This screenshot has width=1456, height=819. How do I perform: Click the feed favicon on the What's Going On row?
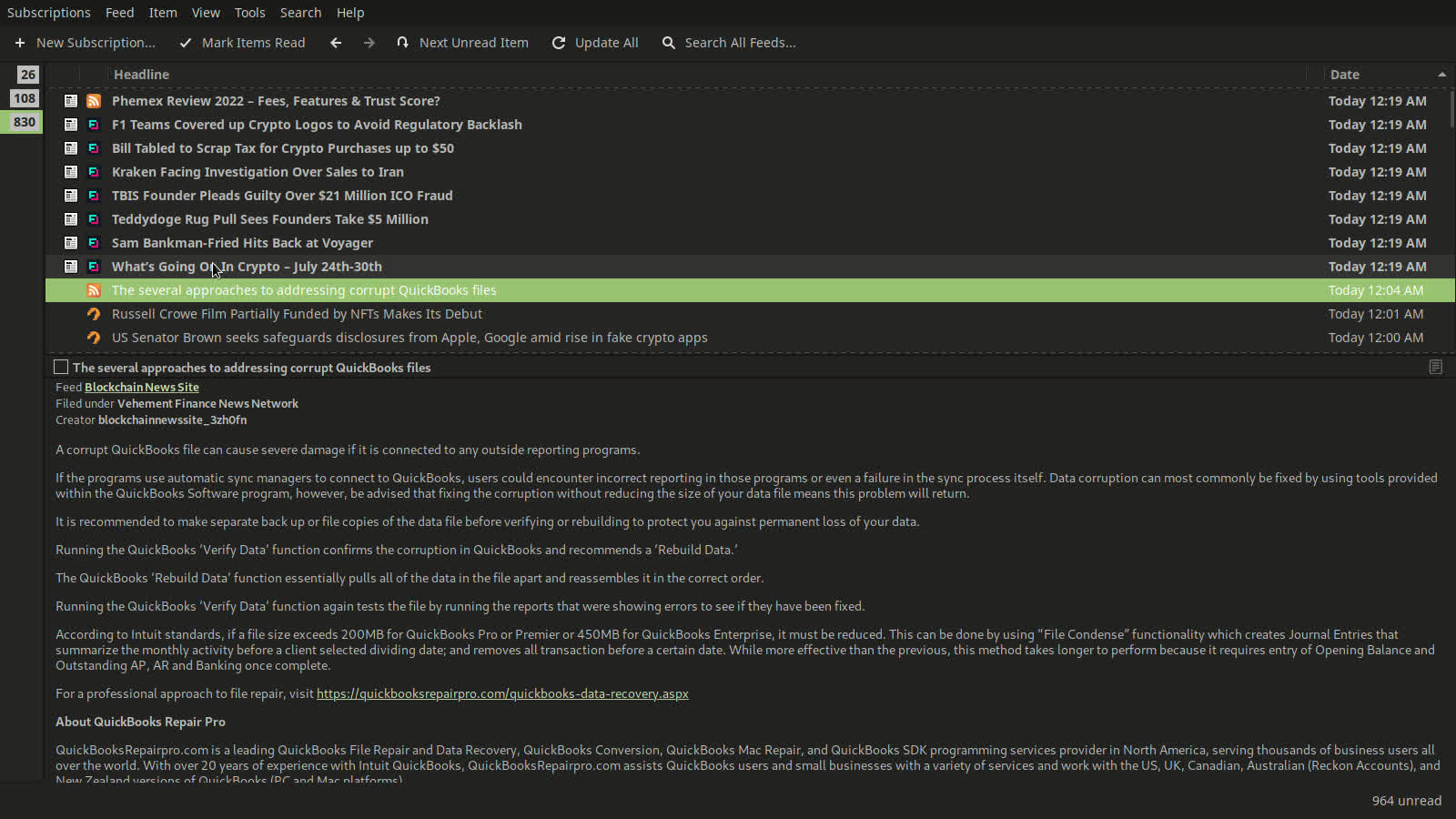click(94, 267)
